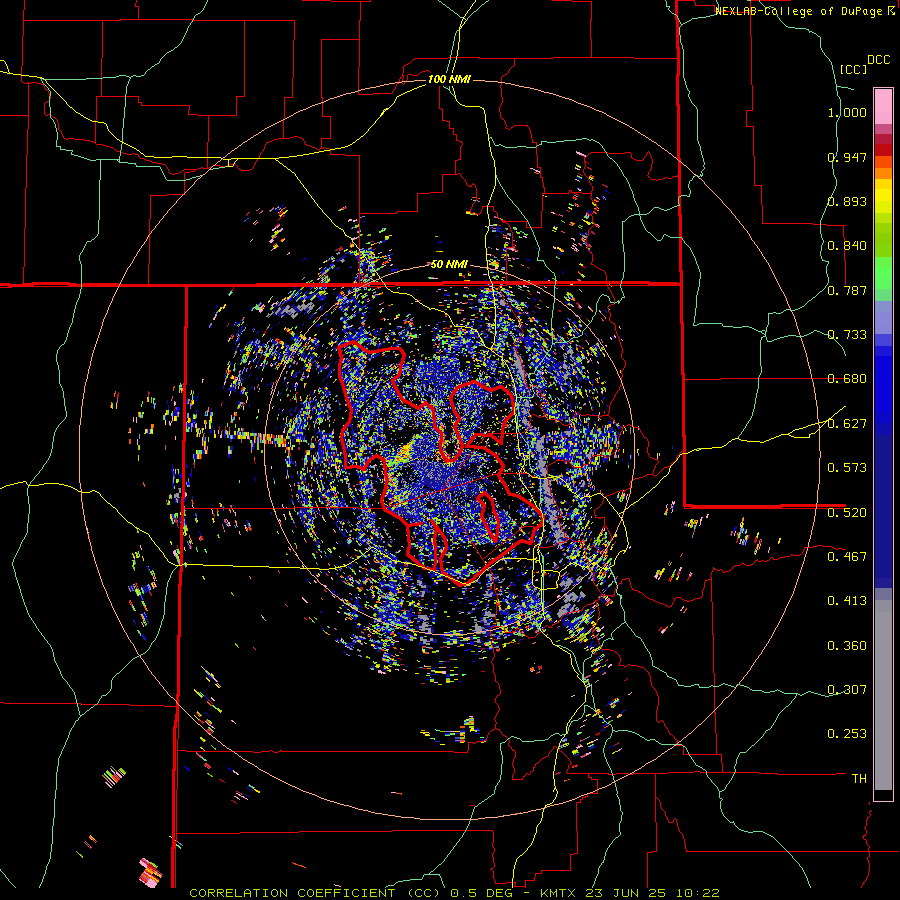The height and width of the screenshot is (900, 900).
Task: Pick the light pink segment of the color bar
Action: coord(883,106)
